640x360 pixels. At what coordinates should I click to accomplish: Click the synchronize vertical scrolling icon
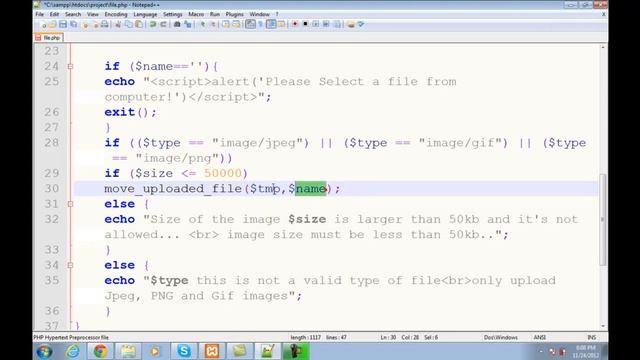click(226, 24)
